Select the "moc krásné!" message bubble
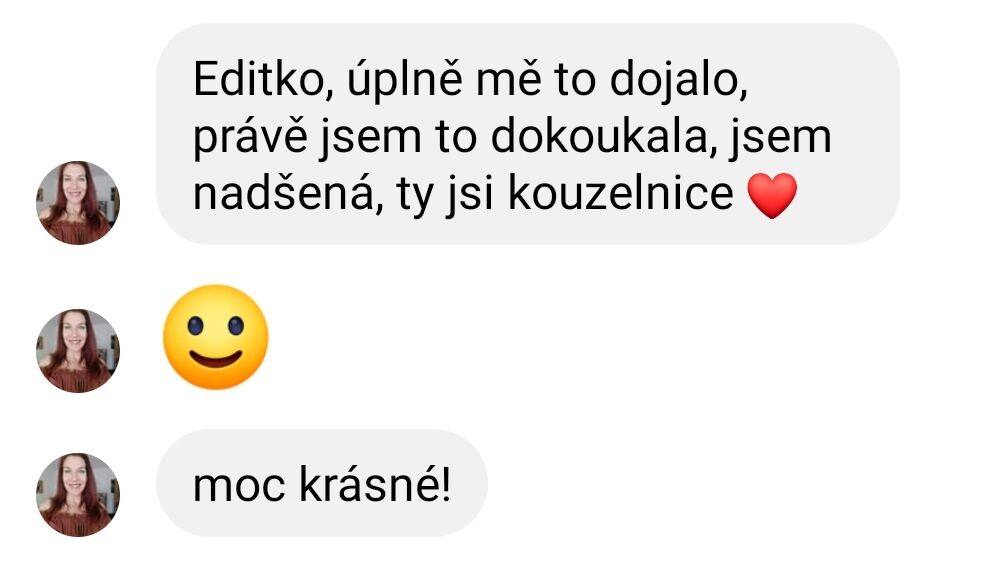Screen dimensions: 1001x562 [x=322, y=483]
